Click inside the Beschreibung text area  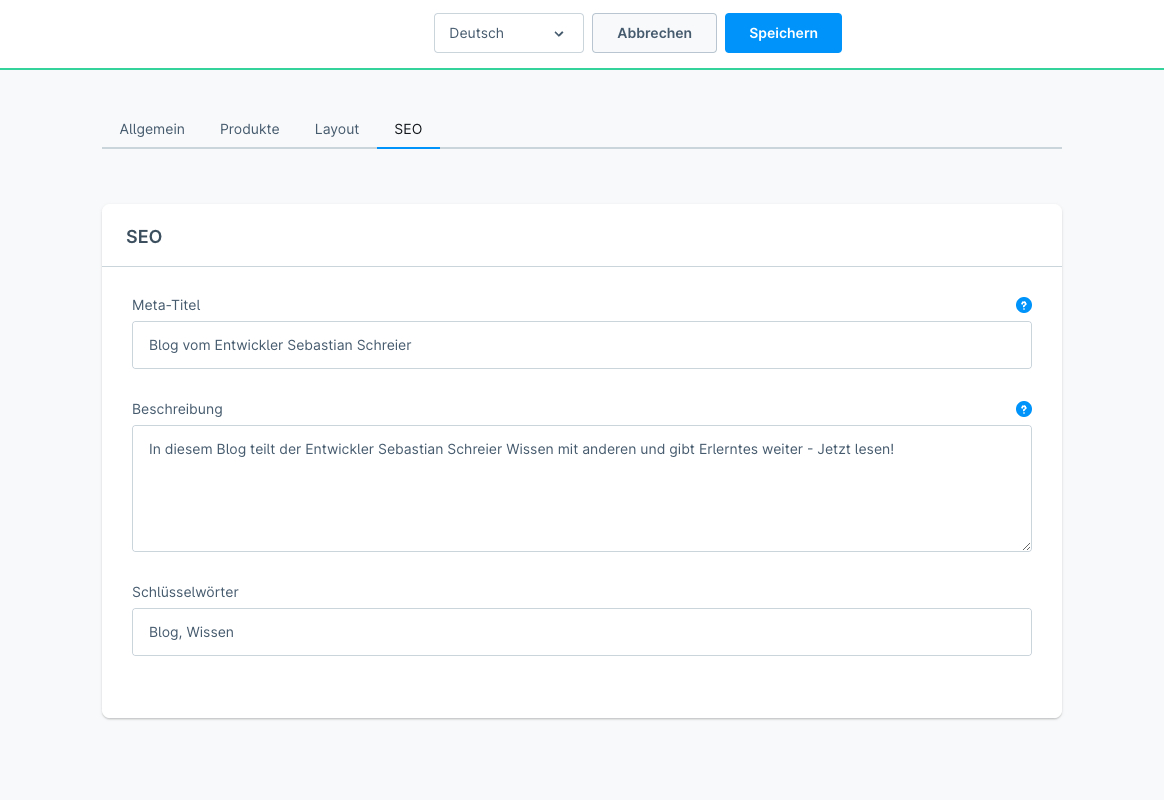tap(582, 500)
